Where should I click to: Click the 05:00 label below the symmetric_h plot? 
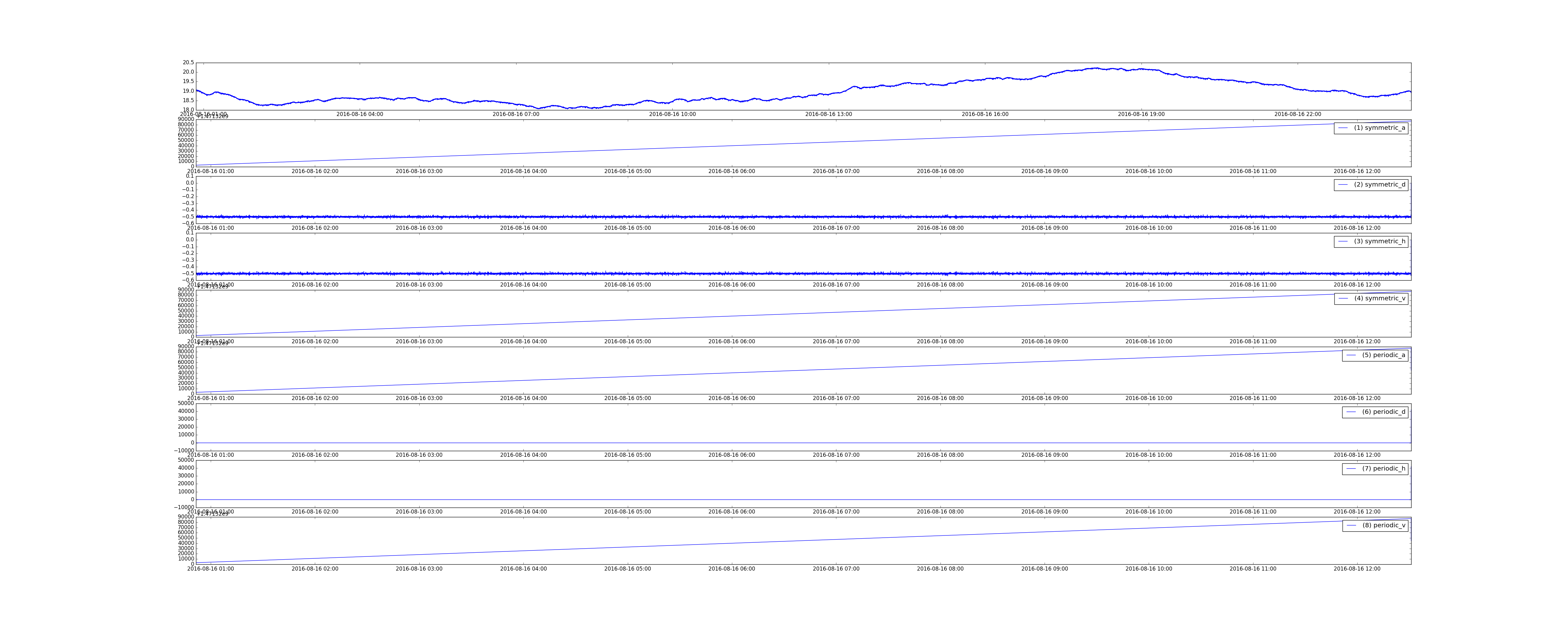[x=628, y=285]
